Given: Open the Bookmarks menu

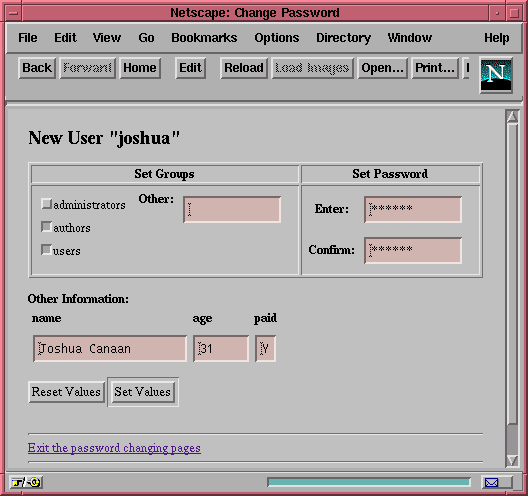Looking at the screenshot, I should click(204, 38).
